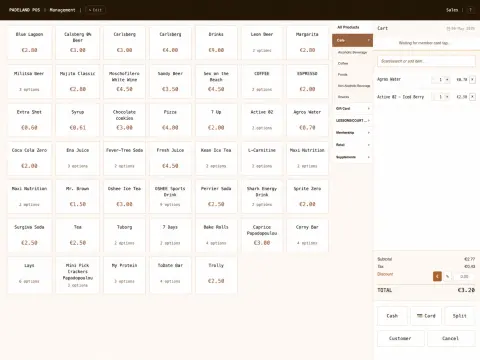This screenshot has width=480, height=360.
Task: Select the euro discount type toggle
Action: click(437, 276)
